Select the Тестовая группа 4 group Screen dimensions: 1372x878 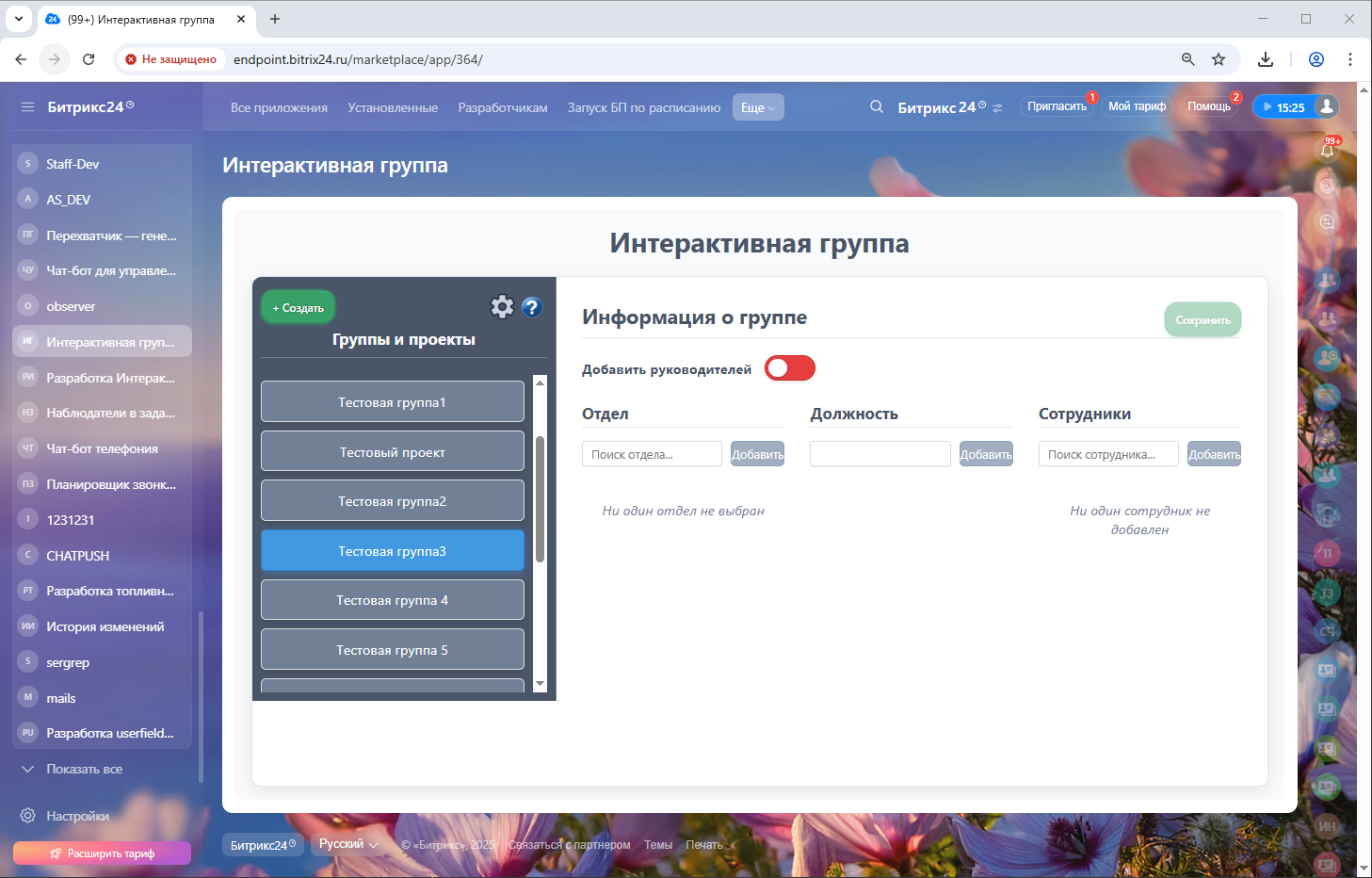point(392,600)
